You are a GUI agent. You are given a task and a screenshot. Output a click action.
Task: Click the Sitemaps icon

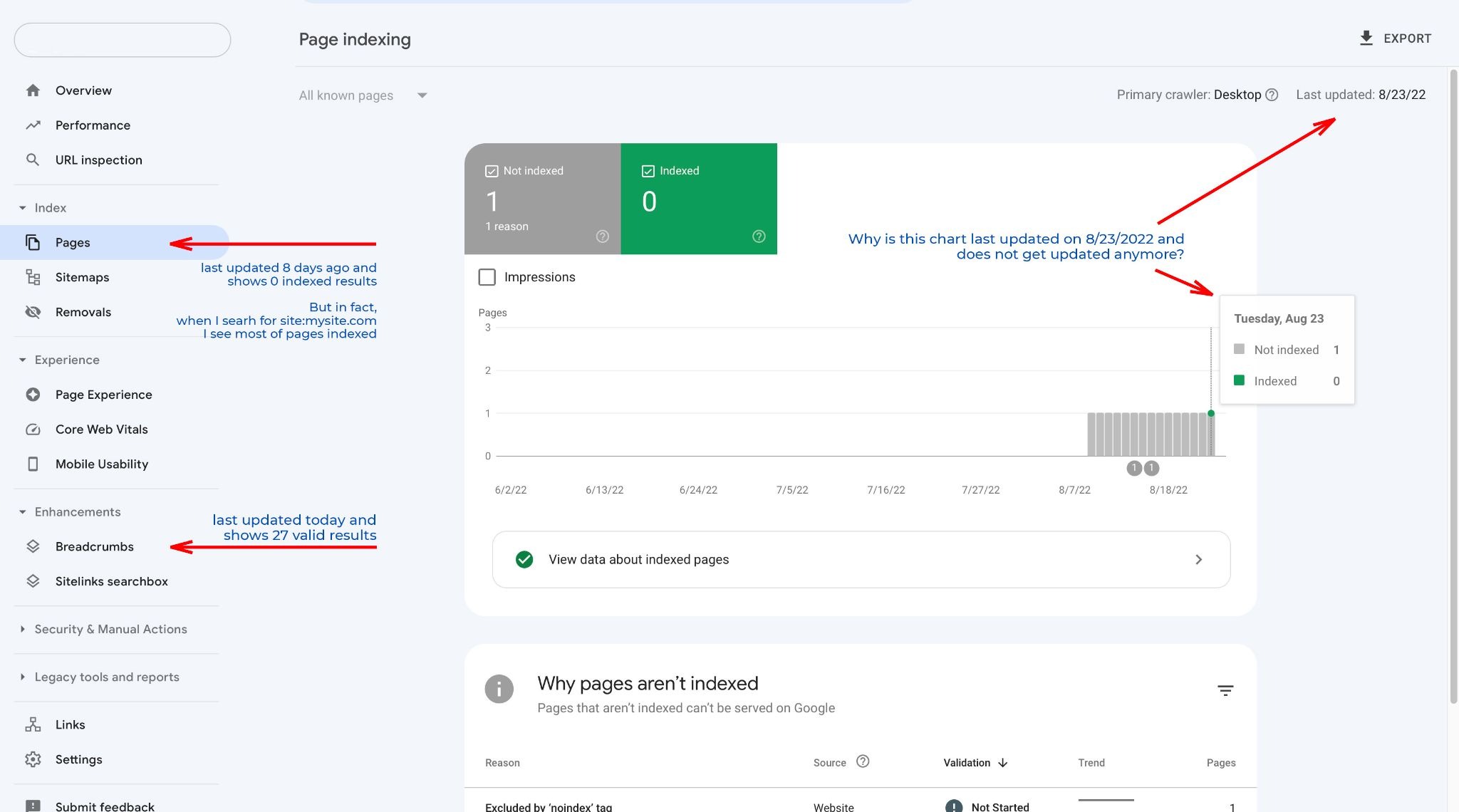pos(33,277)
